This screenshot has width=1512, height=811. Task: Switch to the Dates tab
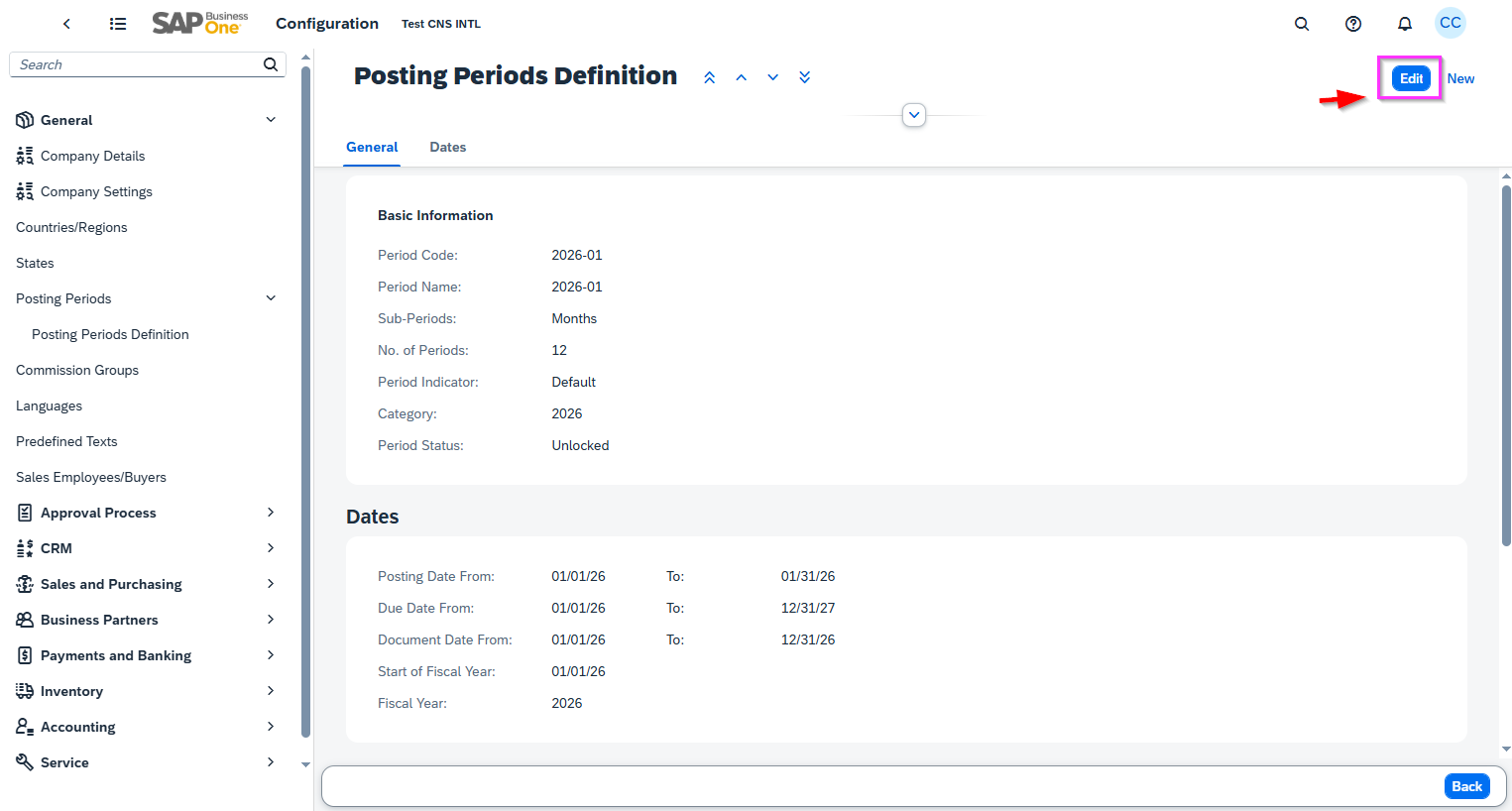tap(447, 147)
